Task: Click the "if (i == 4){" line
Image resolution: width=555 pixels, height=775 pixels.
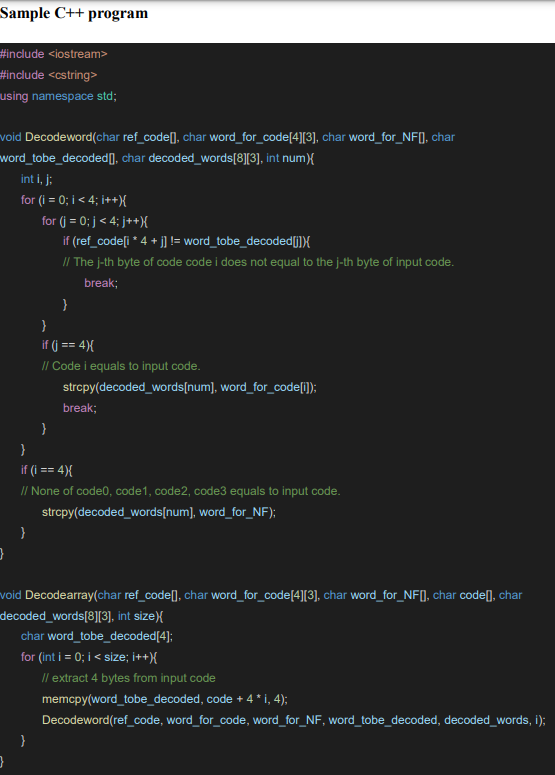Action: click(x=46, y=470)
